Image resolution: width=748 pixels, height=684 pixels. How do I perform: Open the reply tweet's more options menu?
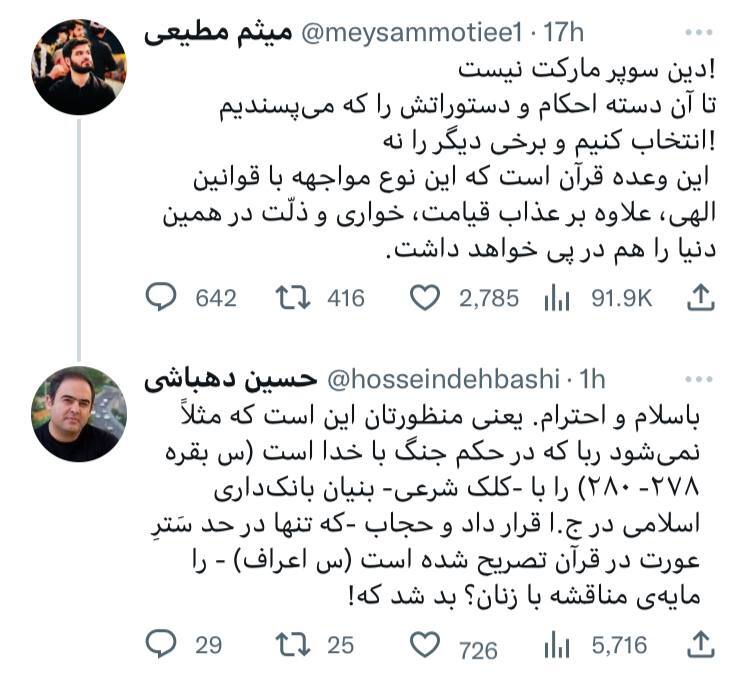[x=702, y=380]
